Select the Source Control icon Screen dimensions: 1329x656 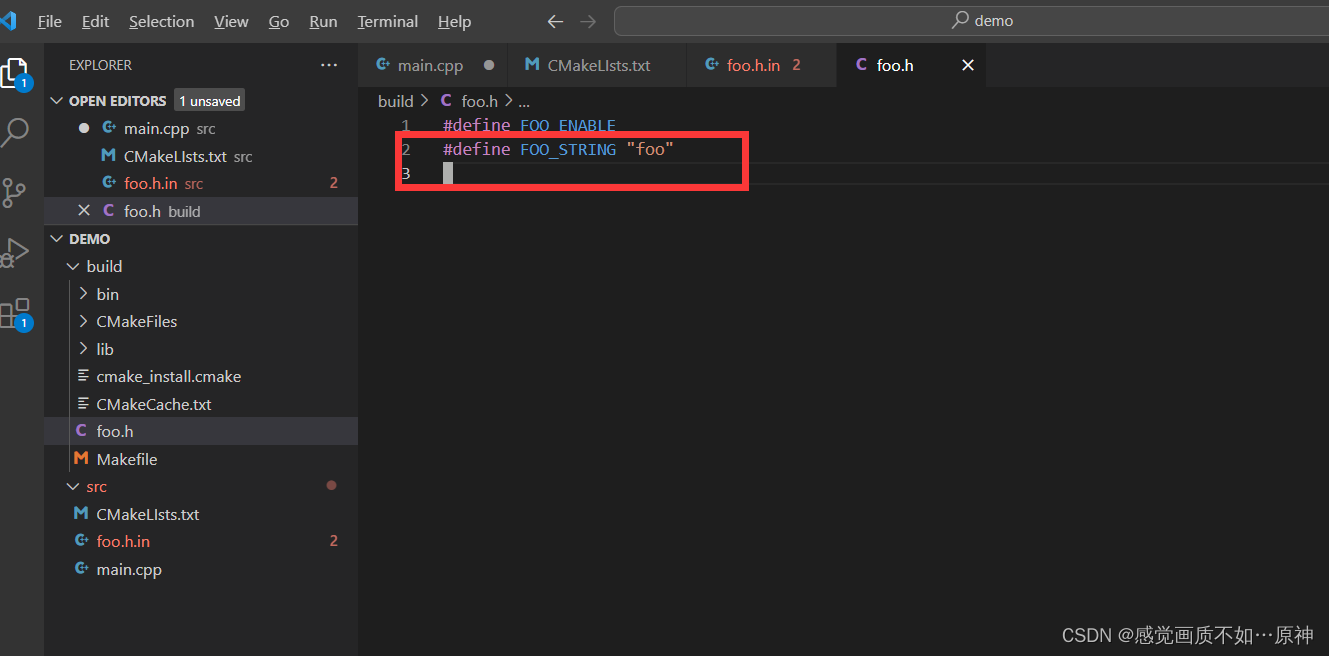click(20, 191)
